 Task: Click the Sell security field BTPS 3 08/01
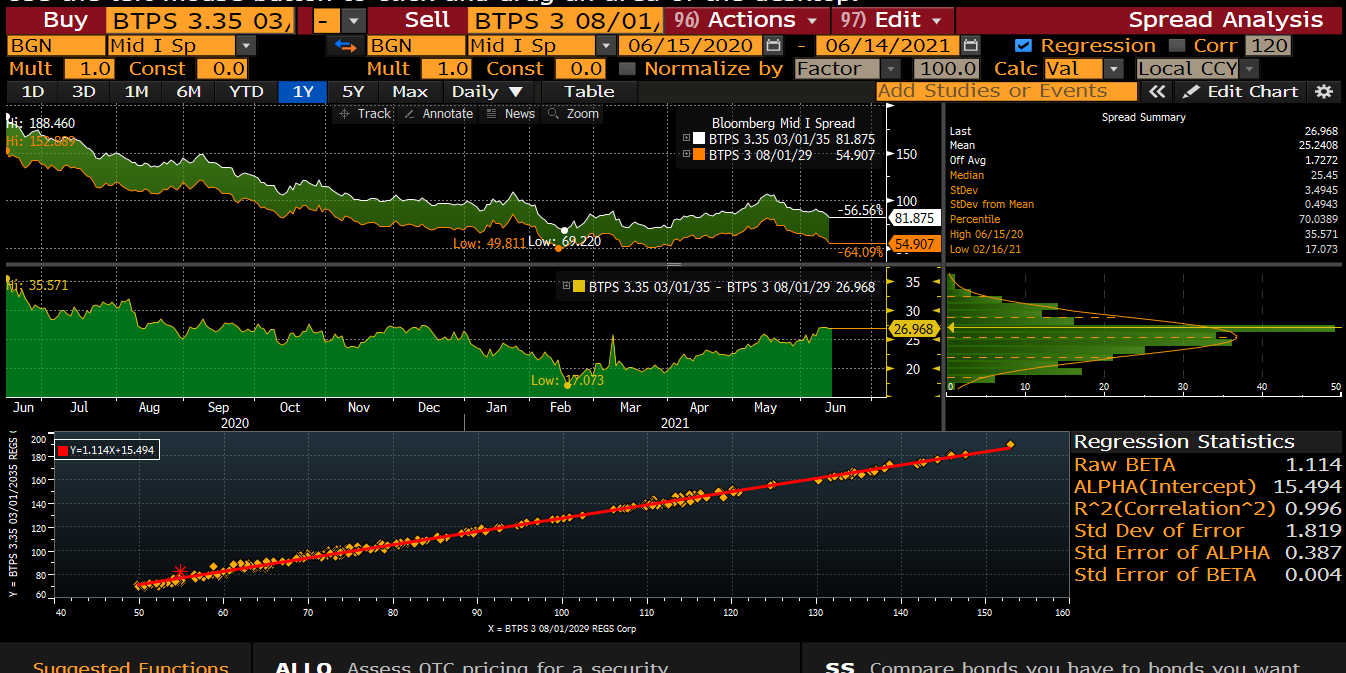point(565,20)
